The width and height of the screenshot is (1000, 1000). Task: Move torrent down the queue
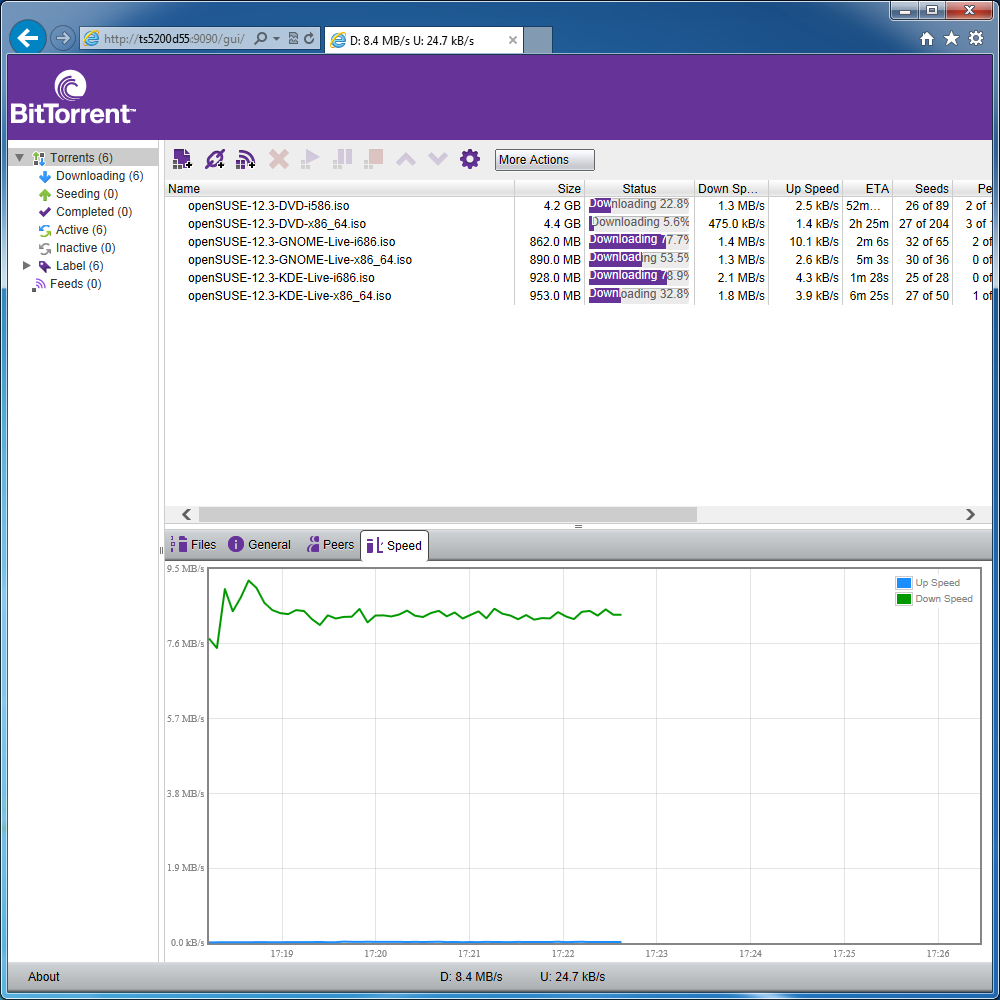pyautogui.click(x=438, y=159)
